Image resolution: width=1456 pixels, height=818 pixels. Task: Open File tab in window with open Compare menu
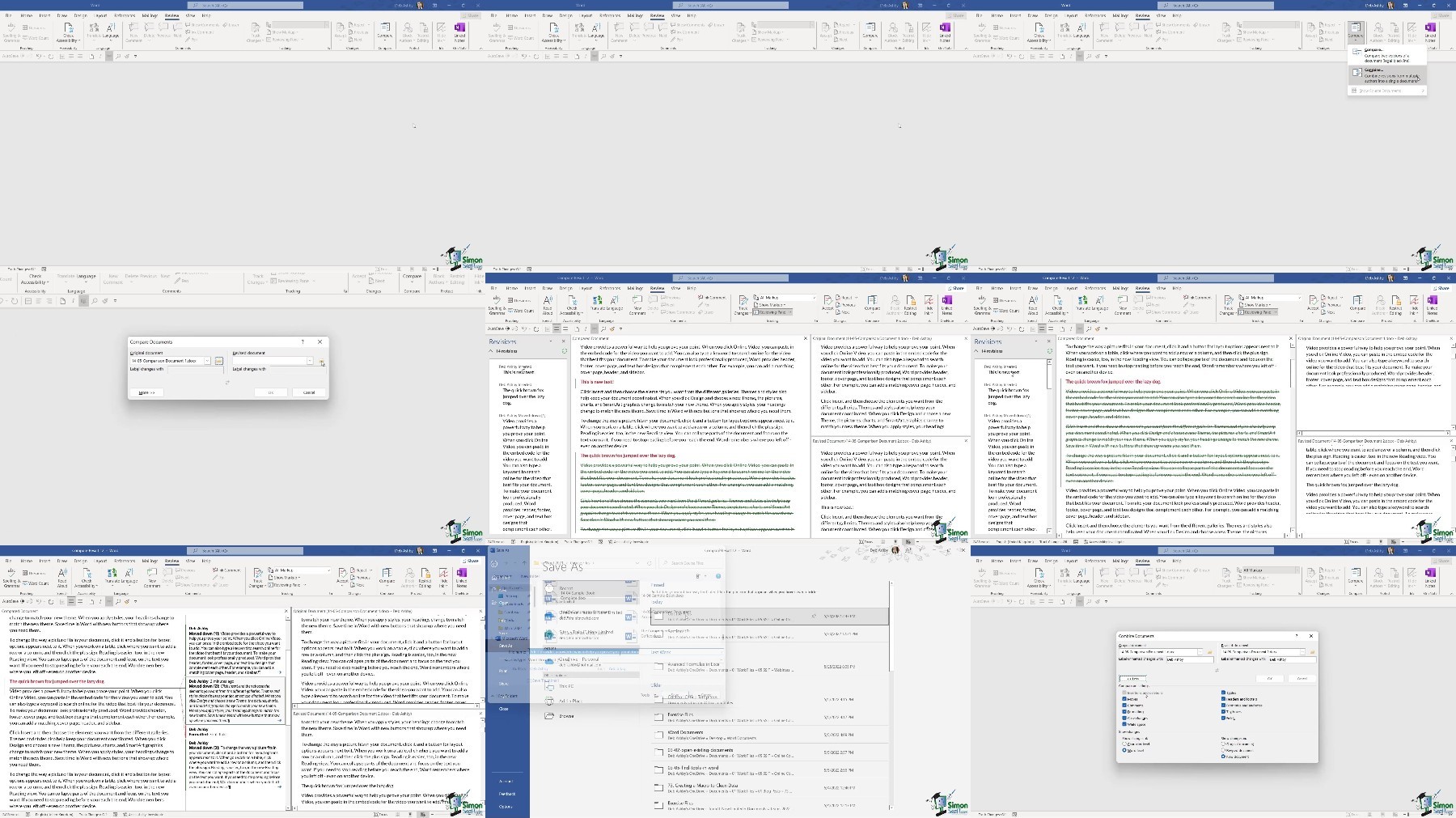pyautogui.click(x=979, y=15)
